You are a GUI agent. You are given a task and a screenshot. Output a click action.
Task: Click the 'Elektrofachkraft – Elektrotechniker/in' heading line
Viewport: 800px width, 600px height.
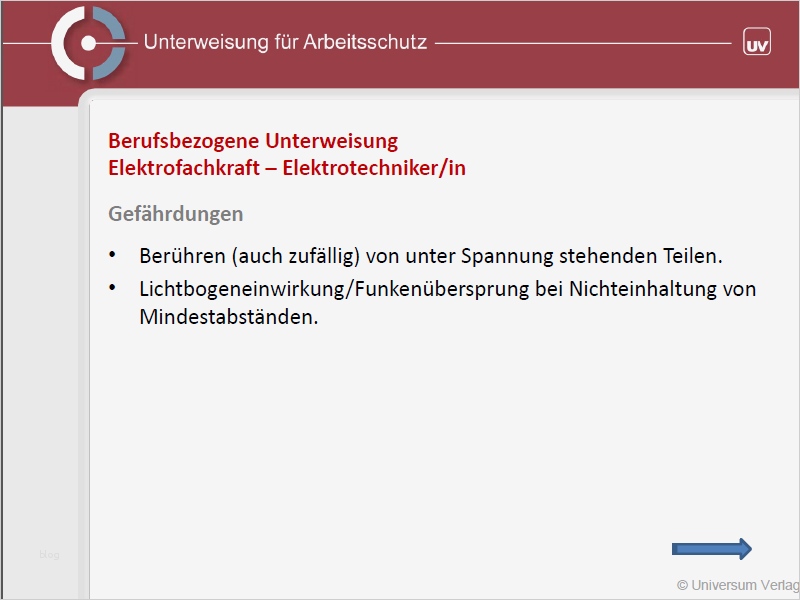[x=287, y=168]
